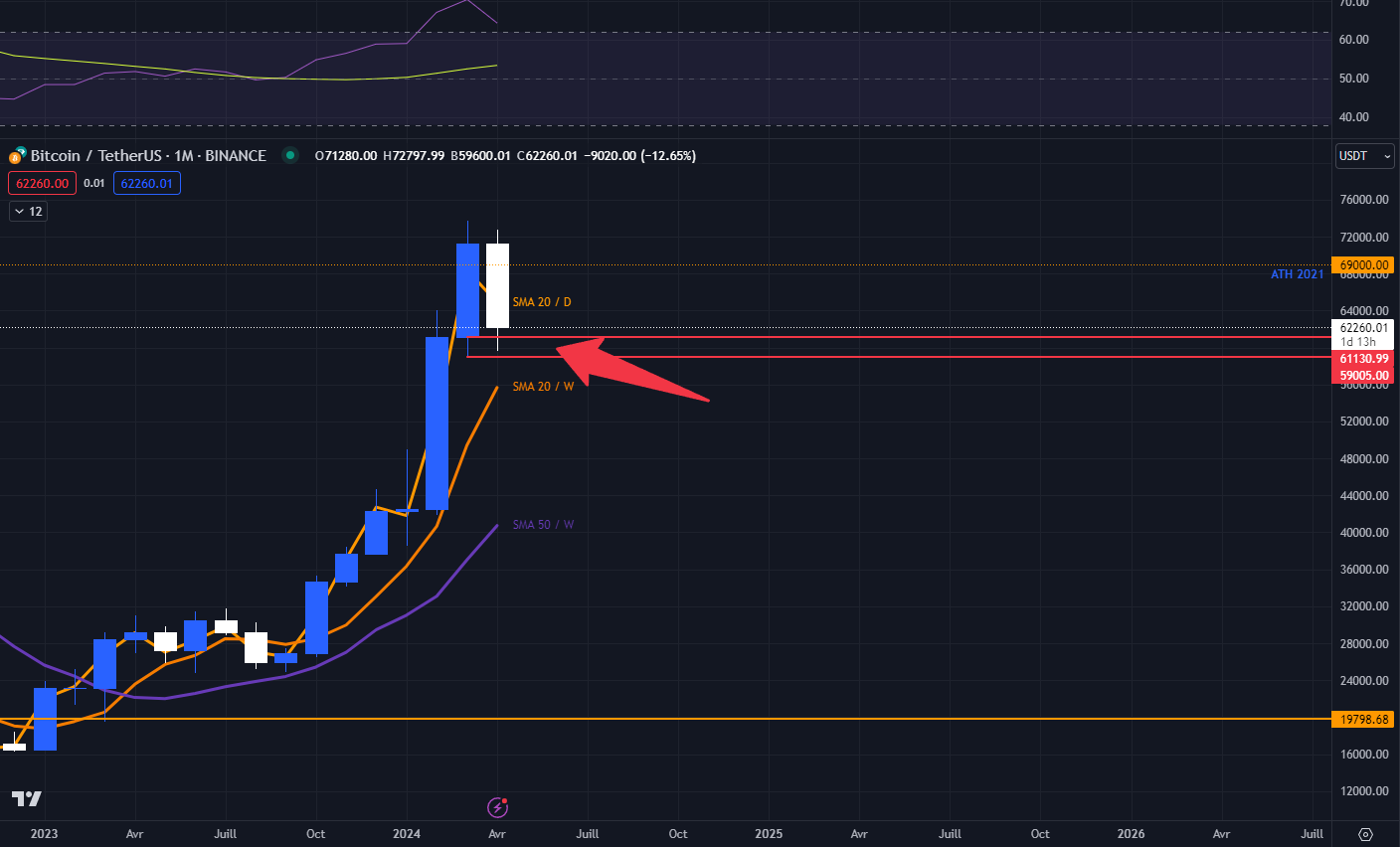
Task: Click the orange 69000.00 price label
Action: click(1363, 264)
